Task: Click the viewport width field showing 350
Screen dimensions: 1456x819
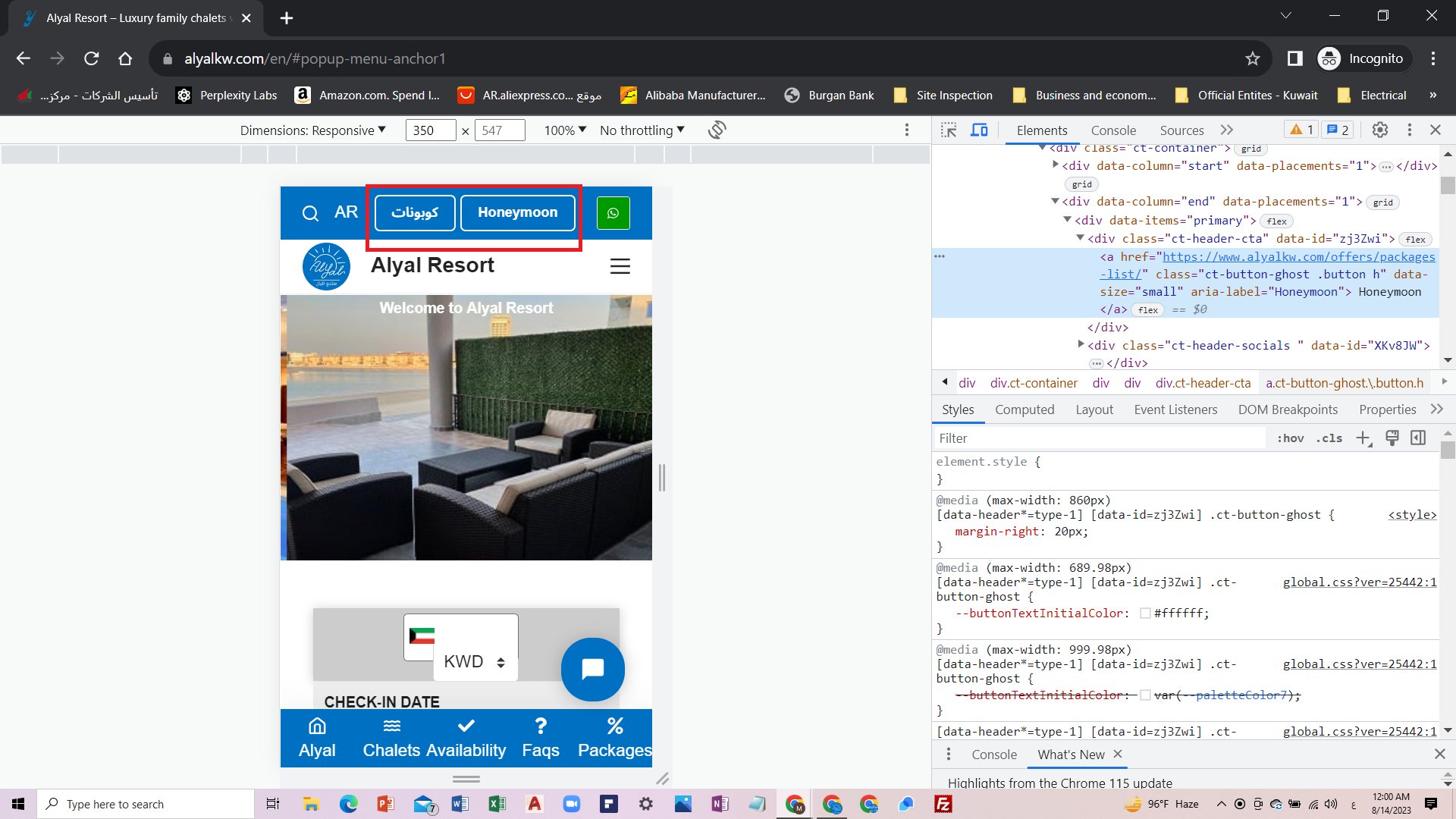Action: pos(430,130)
